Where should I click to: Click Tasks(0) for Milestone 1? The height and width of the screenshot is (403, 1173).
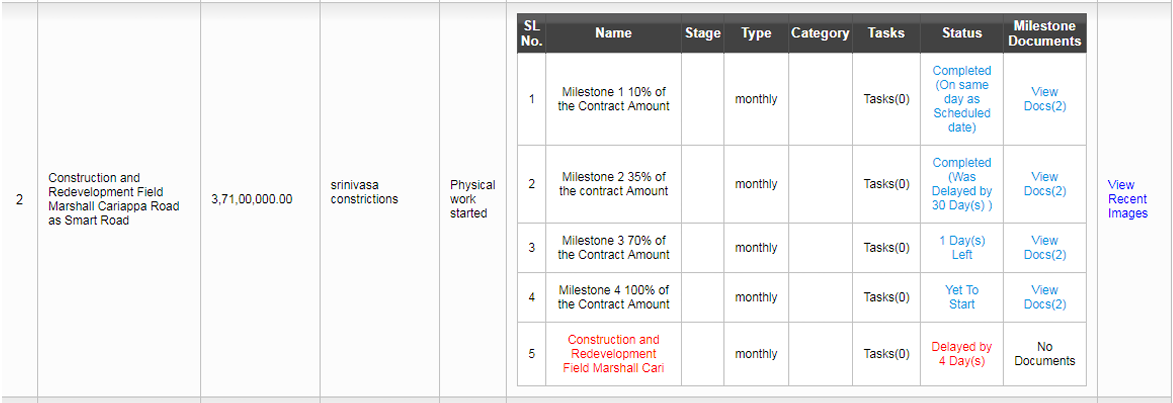click(886, 99)
